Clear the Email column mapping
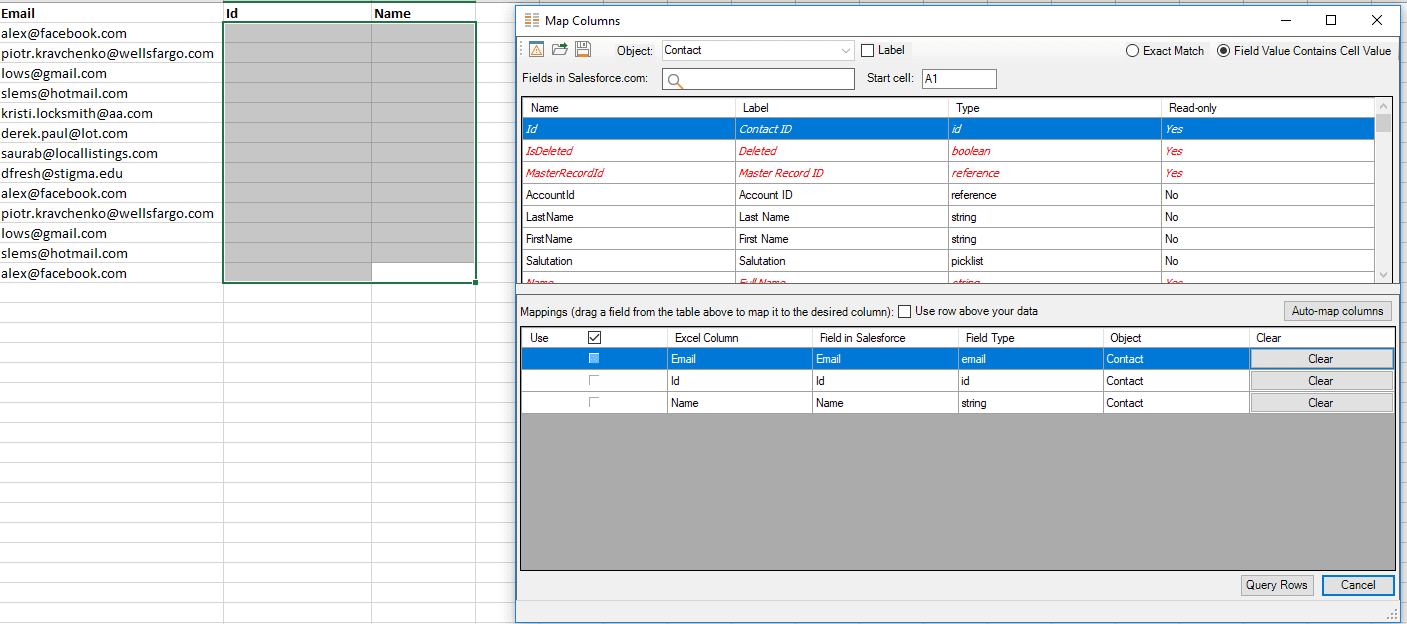 (1321, 359)
